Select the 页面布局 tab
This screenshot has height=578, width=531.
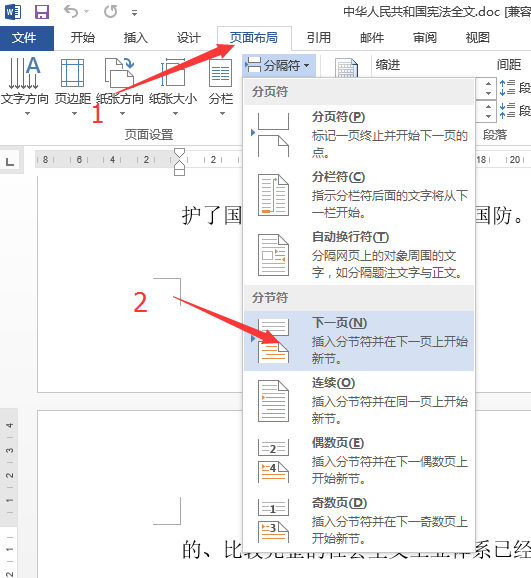pos(254,38)
